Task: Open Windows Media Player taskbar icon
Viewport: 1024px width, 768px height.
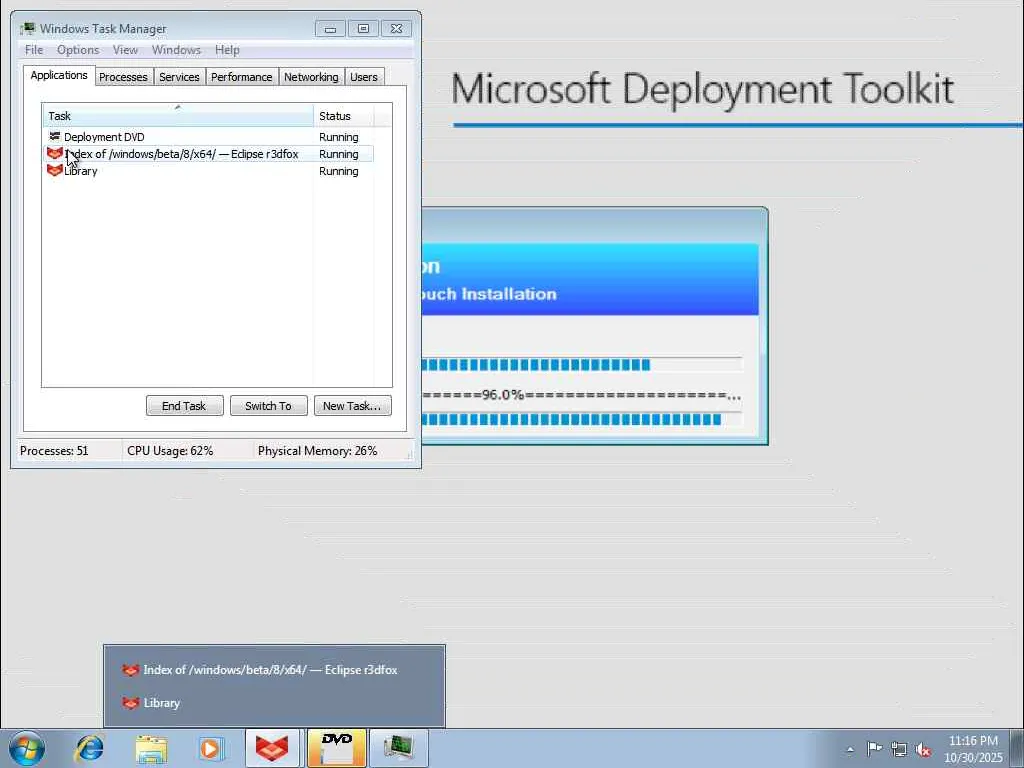Action: [210, 749]
